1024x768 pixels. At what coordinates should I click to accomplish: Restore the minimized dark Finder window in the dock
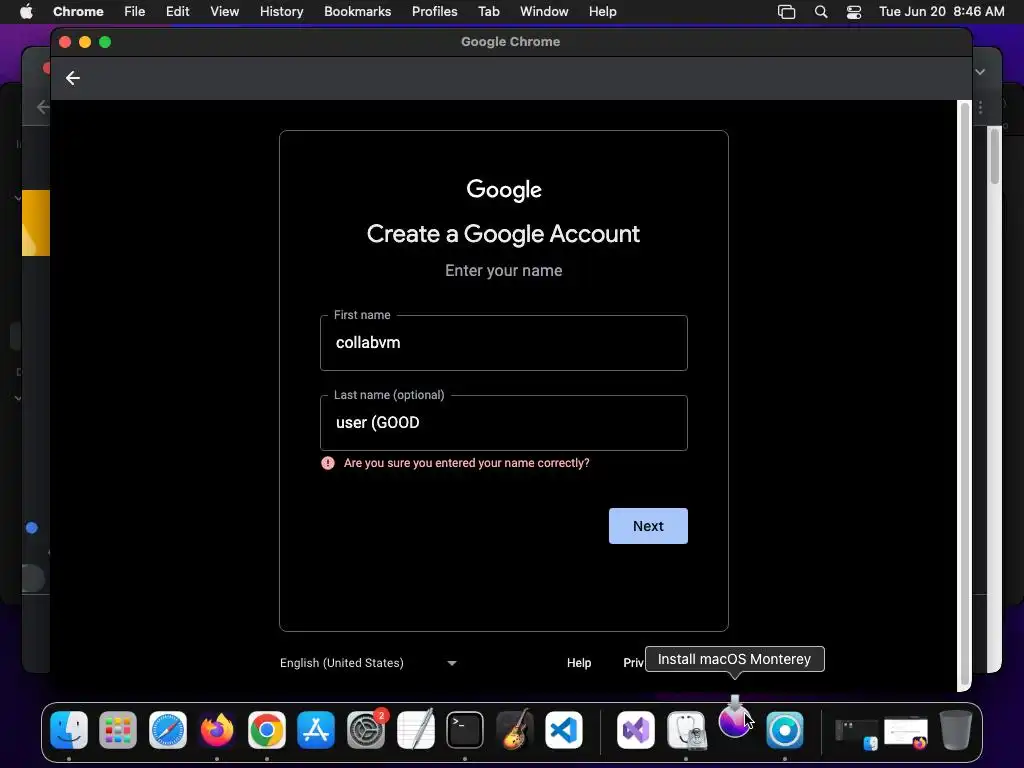(x=857, y=734)
